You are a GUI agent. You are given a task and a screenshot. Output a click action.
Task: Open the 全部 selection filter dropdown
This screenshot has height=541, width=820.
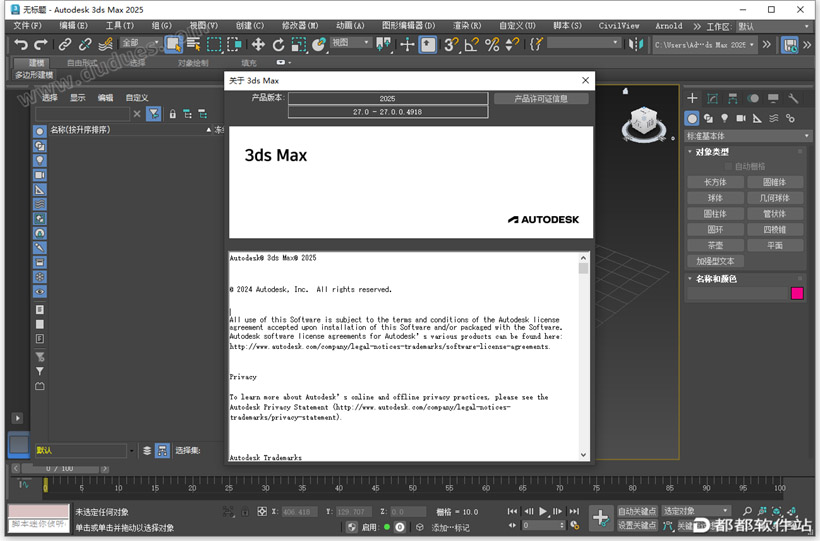pyautogui.click(x=140, y=42)
